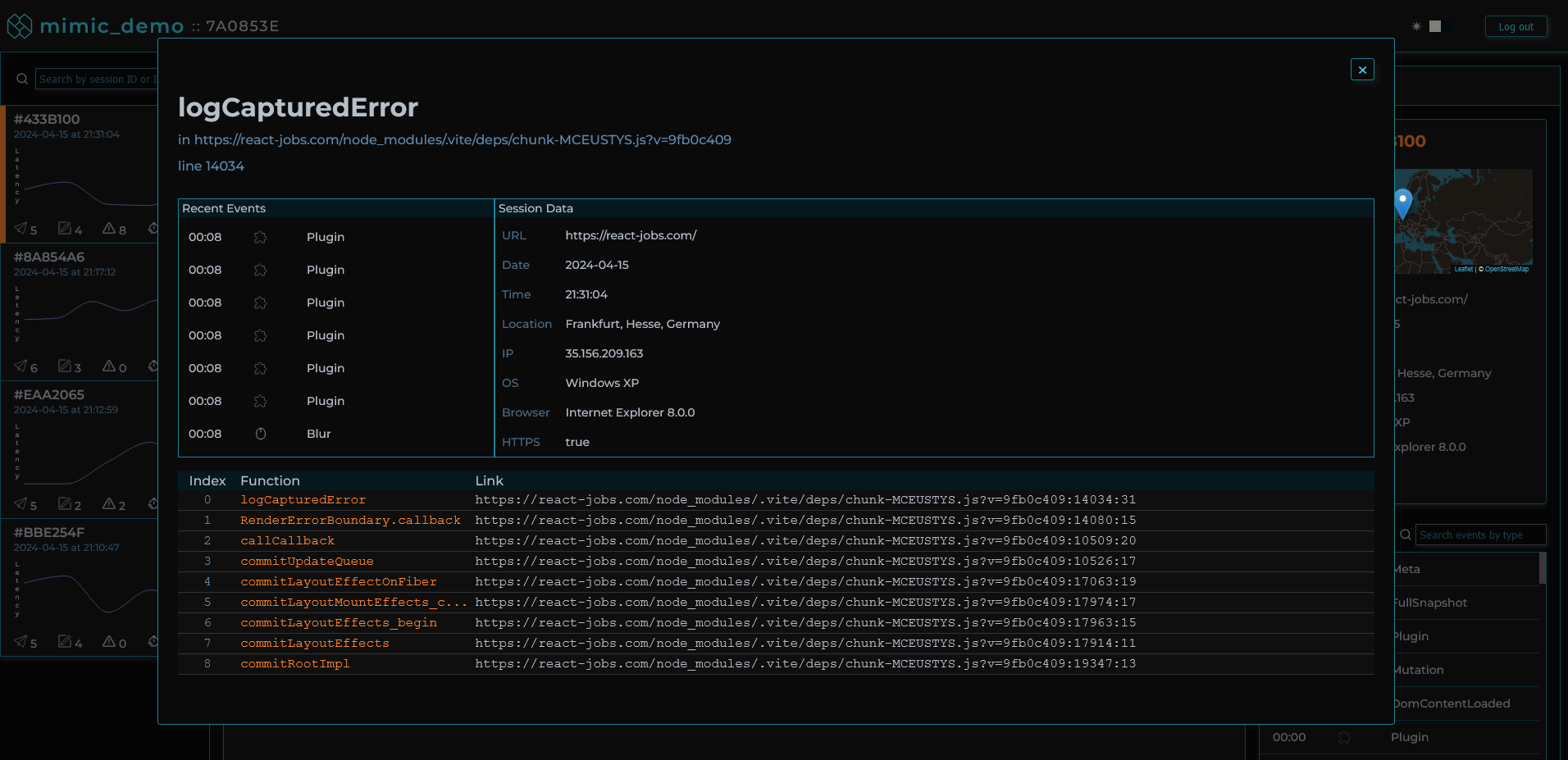Click the map marker over Frankfurt

pos(1403,199)
